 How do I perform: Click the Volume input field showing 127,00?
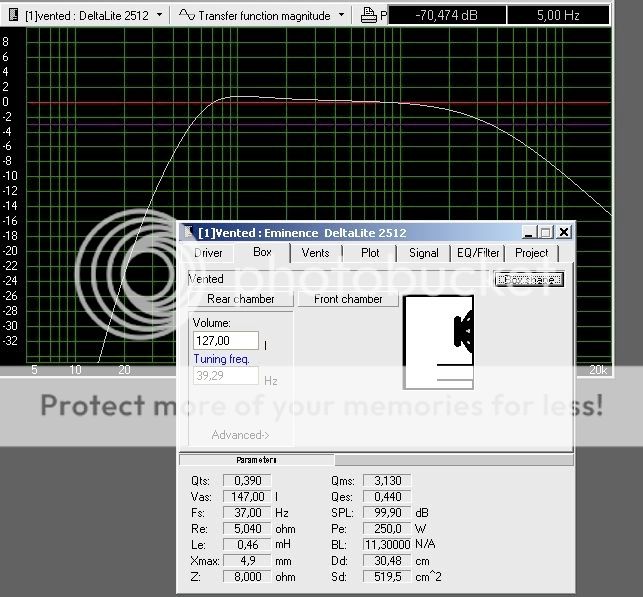226,341
